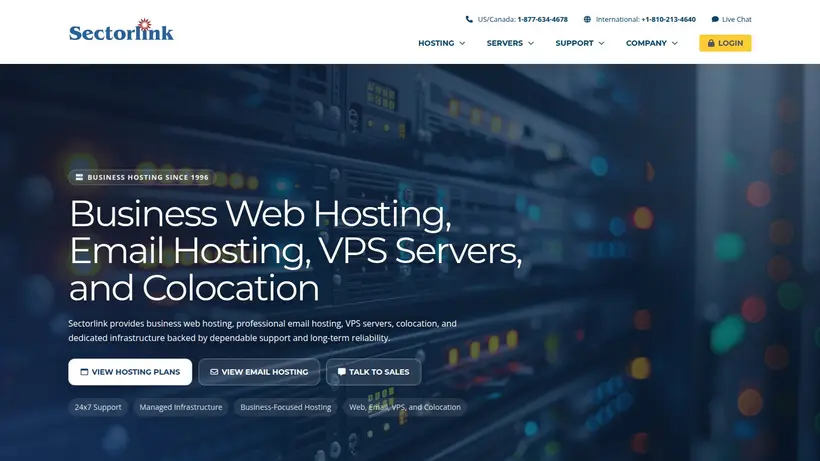Screen dimensions: 820x461
Task: Call the US/Canada number 1-877-634-4678
Action: tap(542, 19)
